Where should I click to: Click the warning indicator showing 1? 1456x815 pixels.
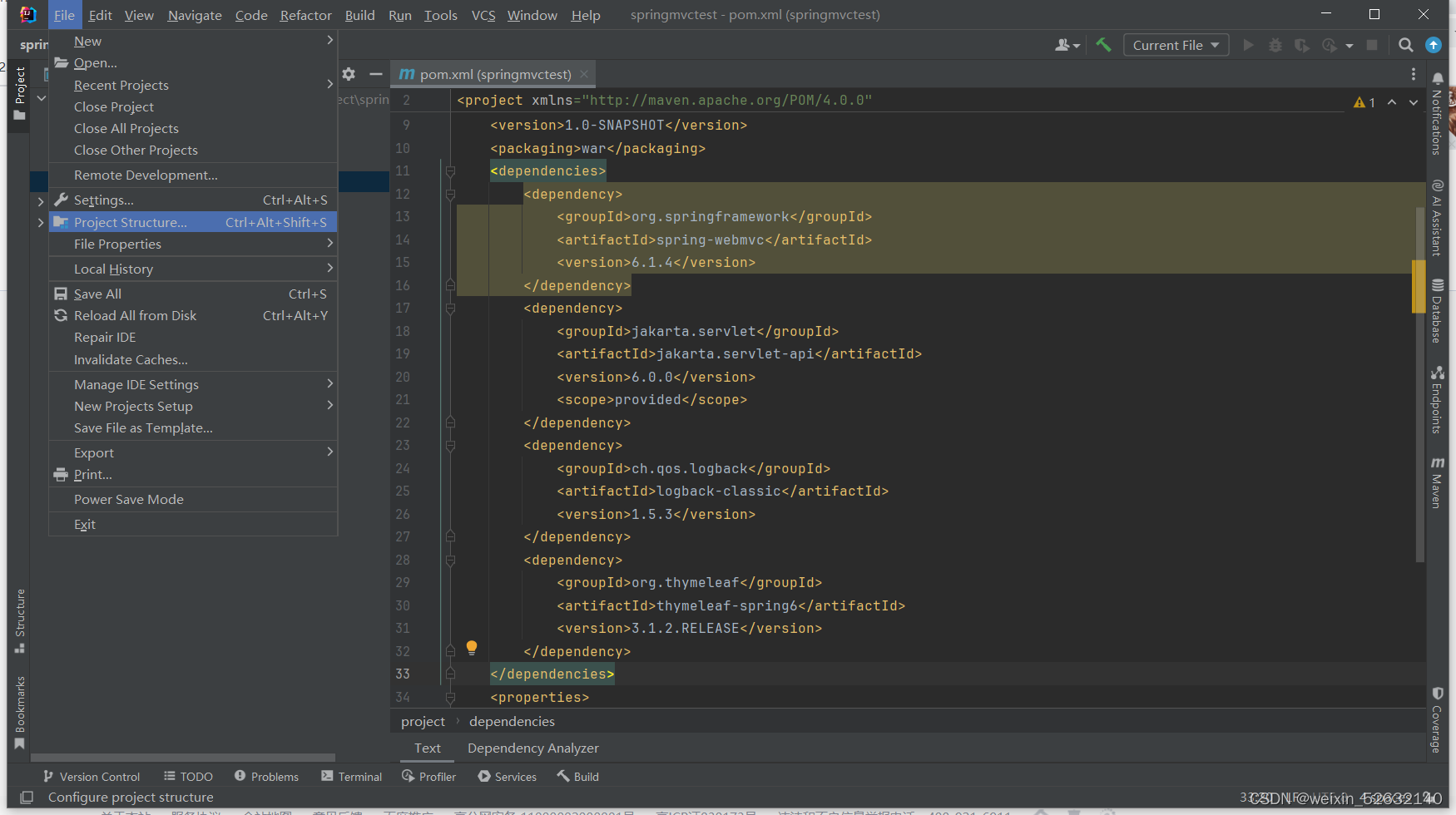pos(1364,102)
